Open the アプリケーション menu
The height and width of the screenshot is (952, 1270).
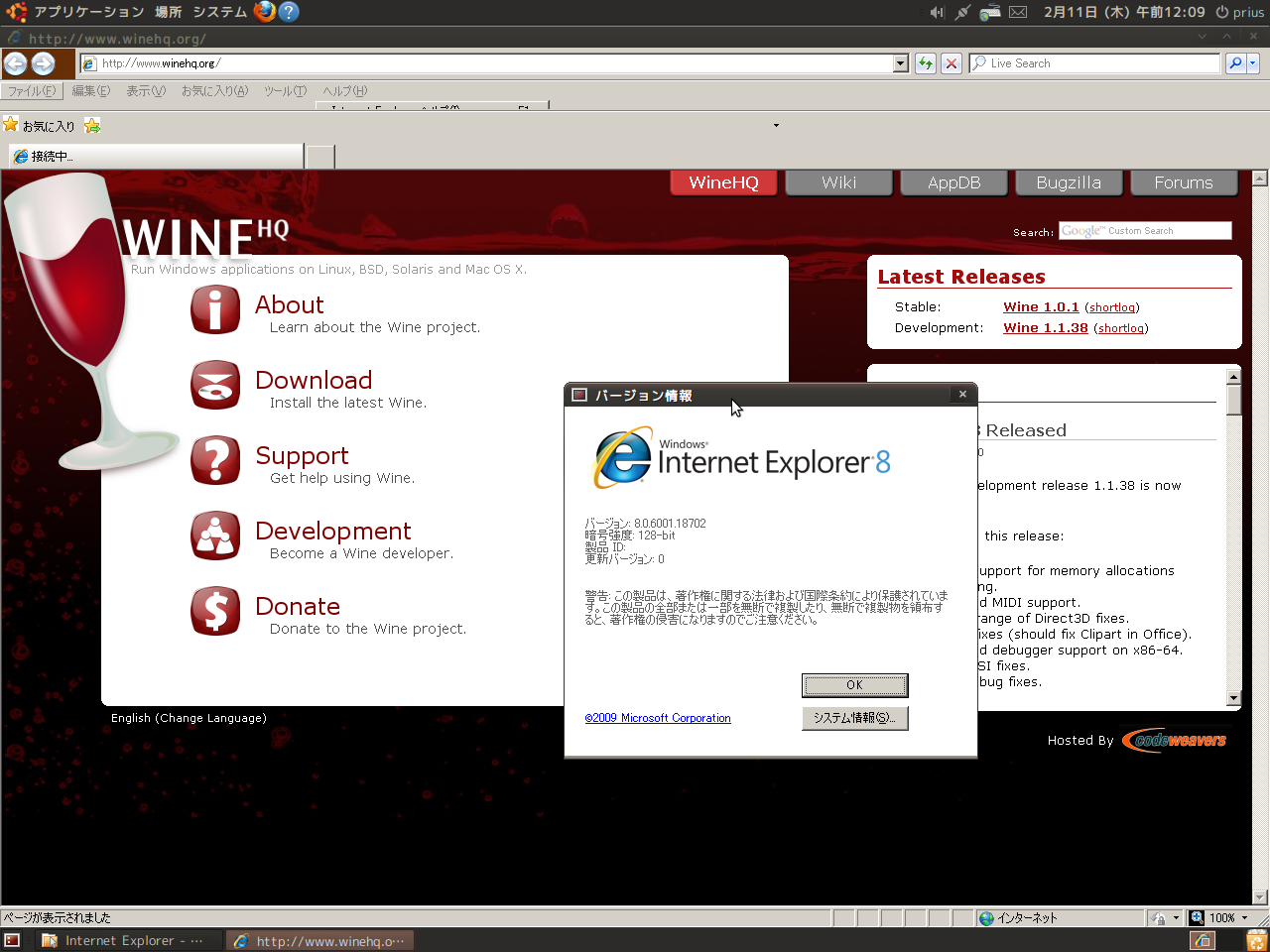[x=89, y=12]
